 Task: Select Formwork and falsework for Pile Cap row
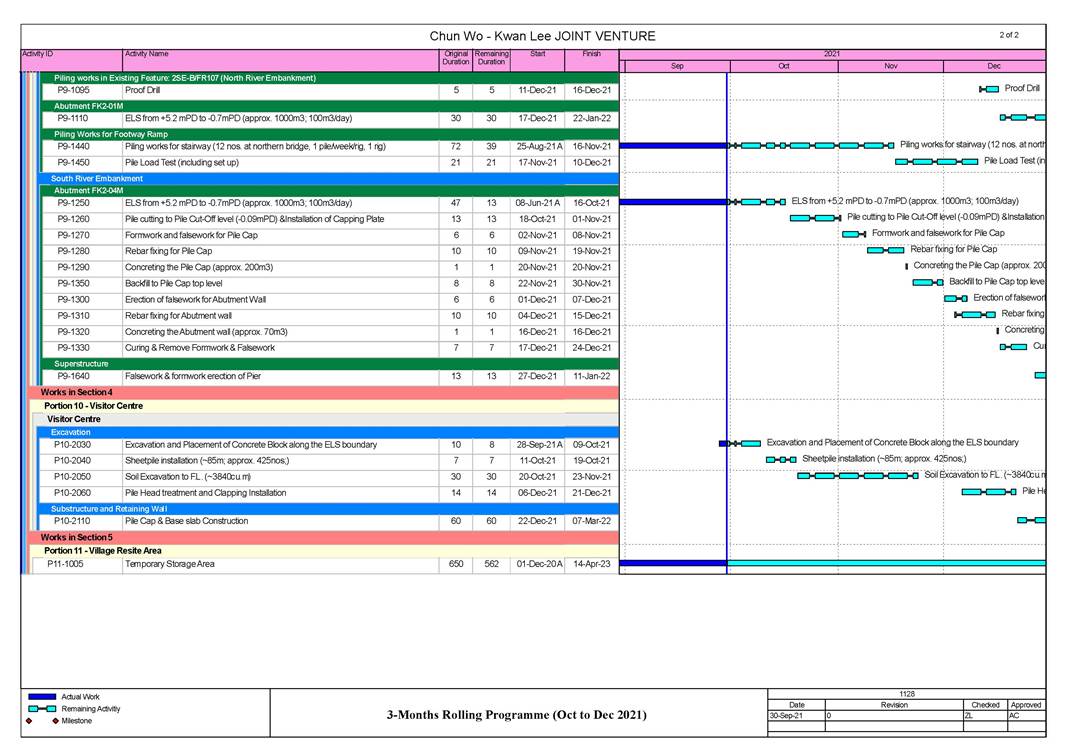coord(329,235)
